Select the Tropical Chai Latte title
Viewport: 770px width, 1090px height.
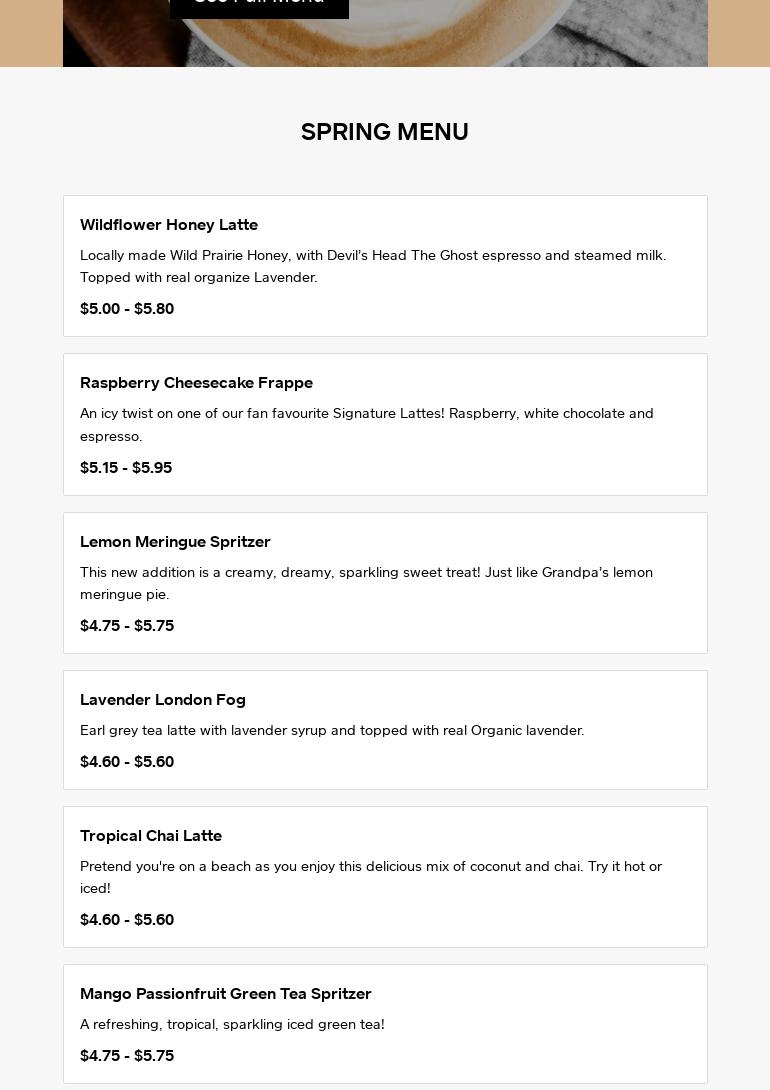click(x=151, y=836)
